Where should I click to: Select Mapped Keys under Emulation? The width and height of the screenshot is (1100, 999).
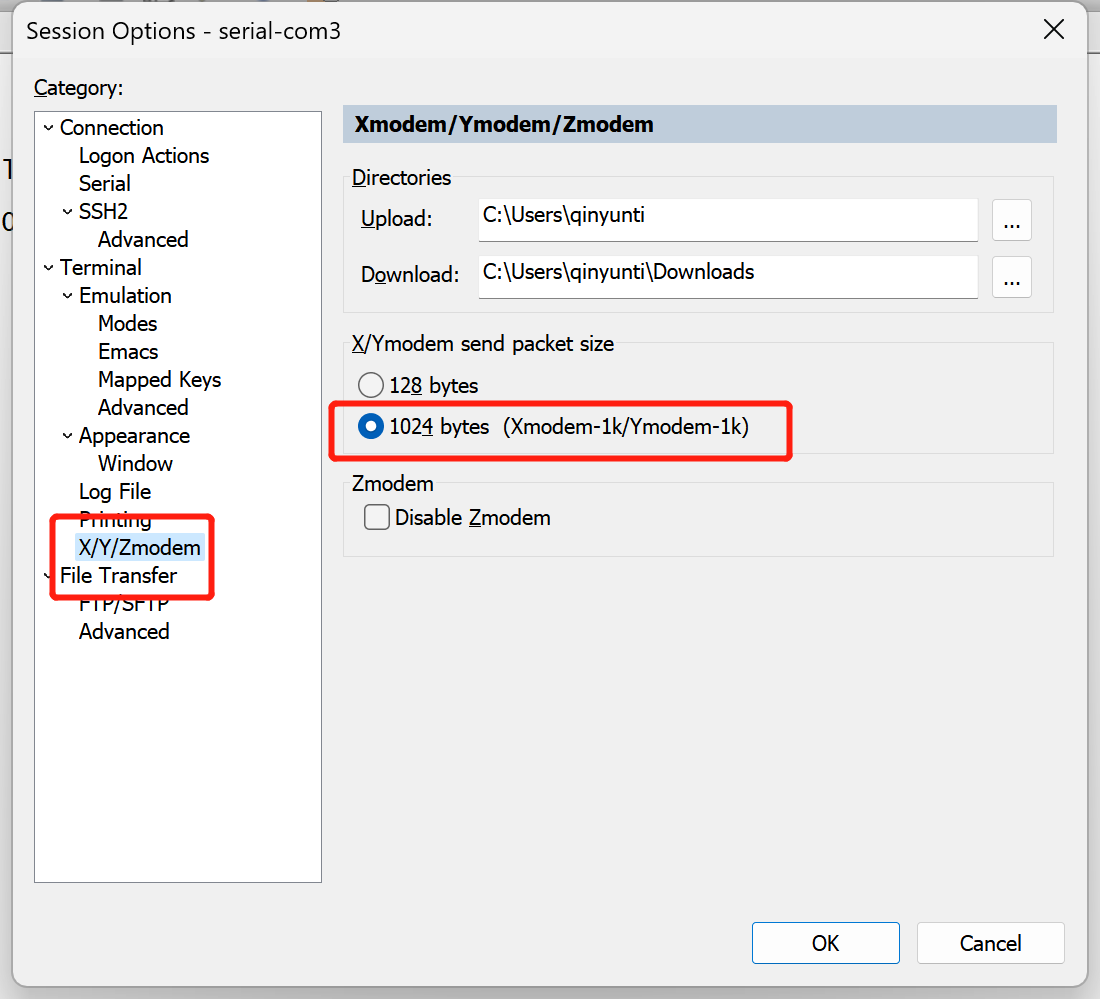point(159,380)
